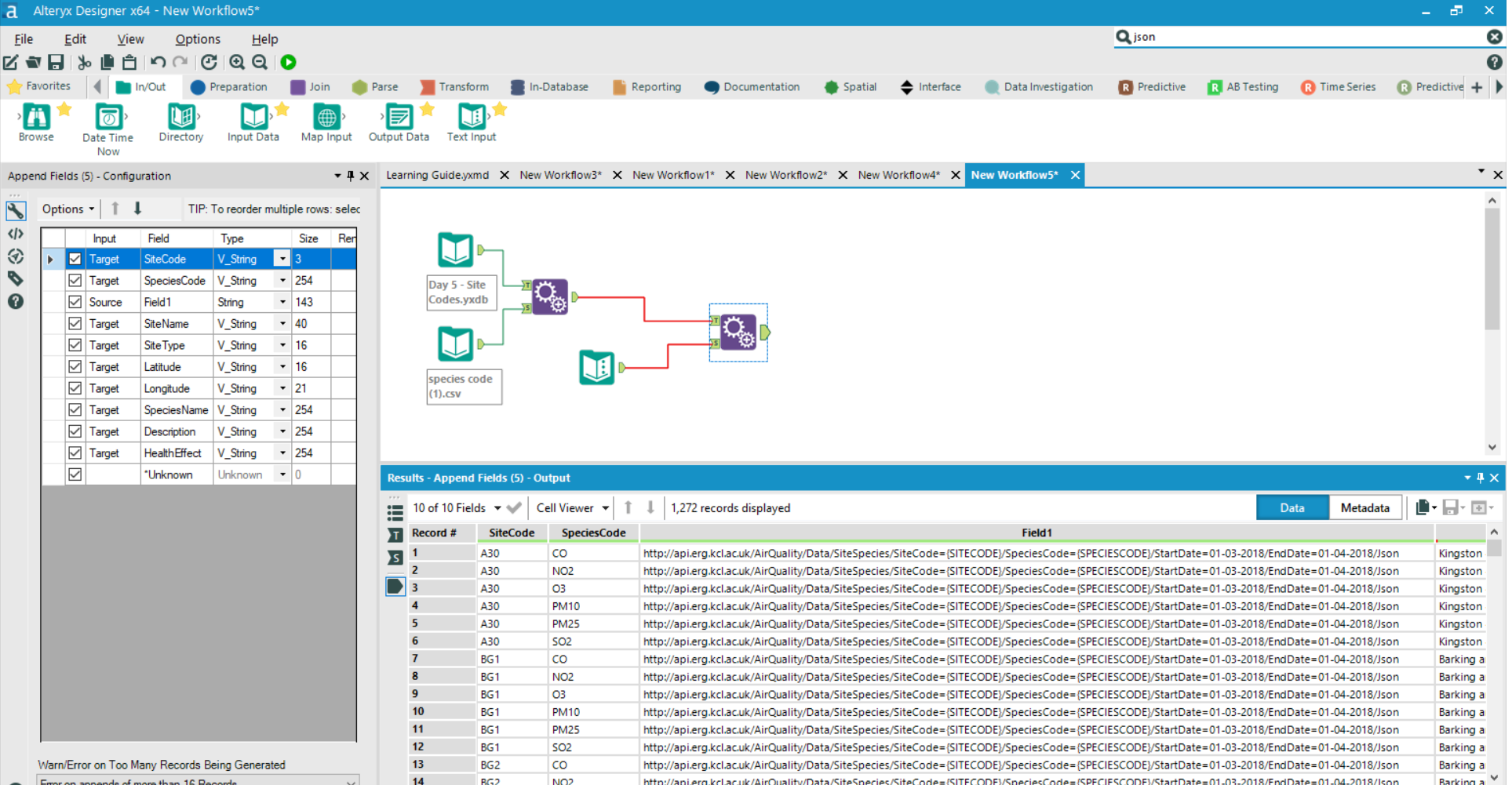
Task: Uncheck the Source Field1 checkbox
Action: [x=75, y=301]
